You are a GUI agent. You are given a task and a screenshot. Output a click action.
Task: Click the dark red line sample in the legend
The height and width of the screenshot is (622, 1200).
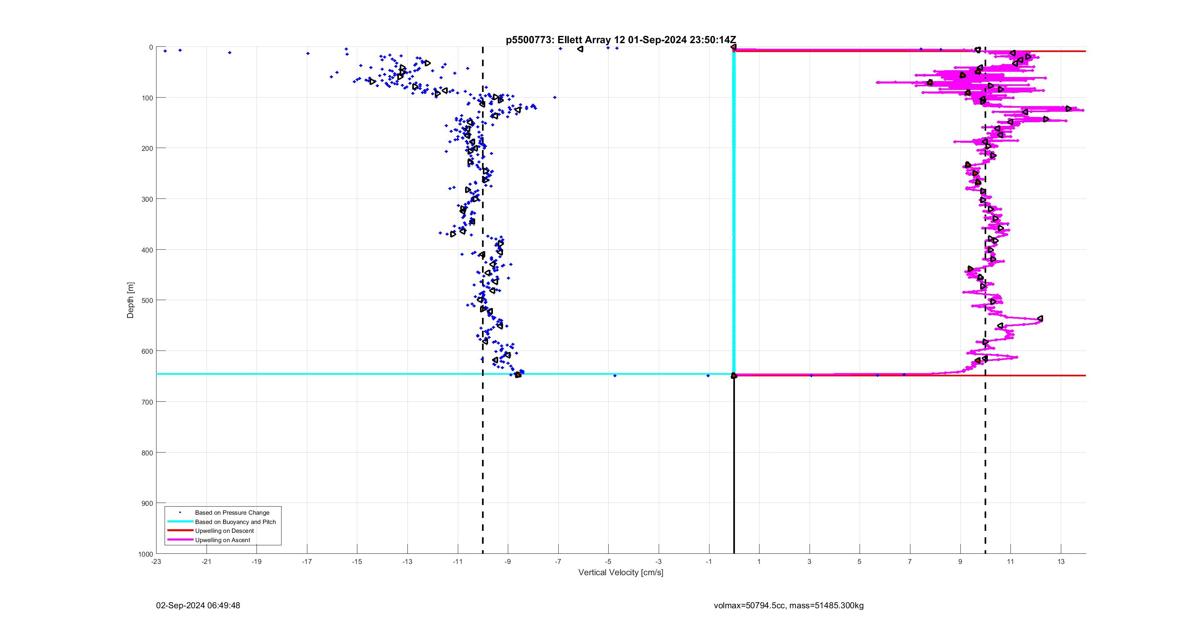pyautogui.click(x=179, y=531)
